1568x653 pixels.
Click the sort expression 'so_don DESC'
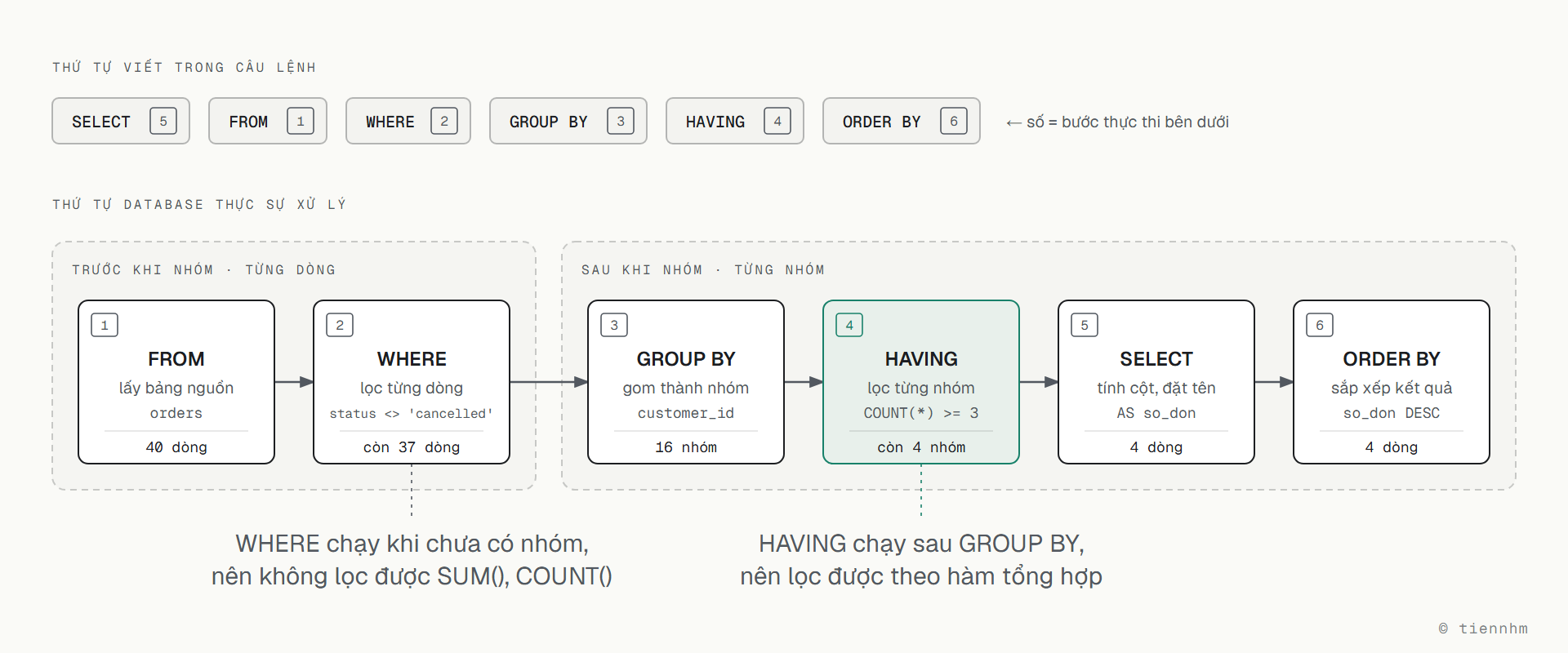click(x=1392, y=413)
